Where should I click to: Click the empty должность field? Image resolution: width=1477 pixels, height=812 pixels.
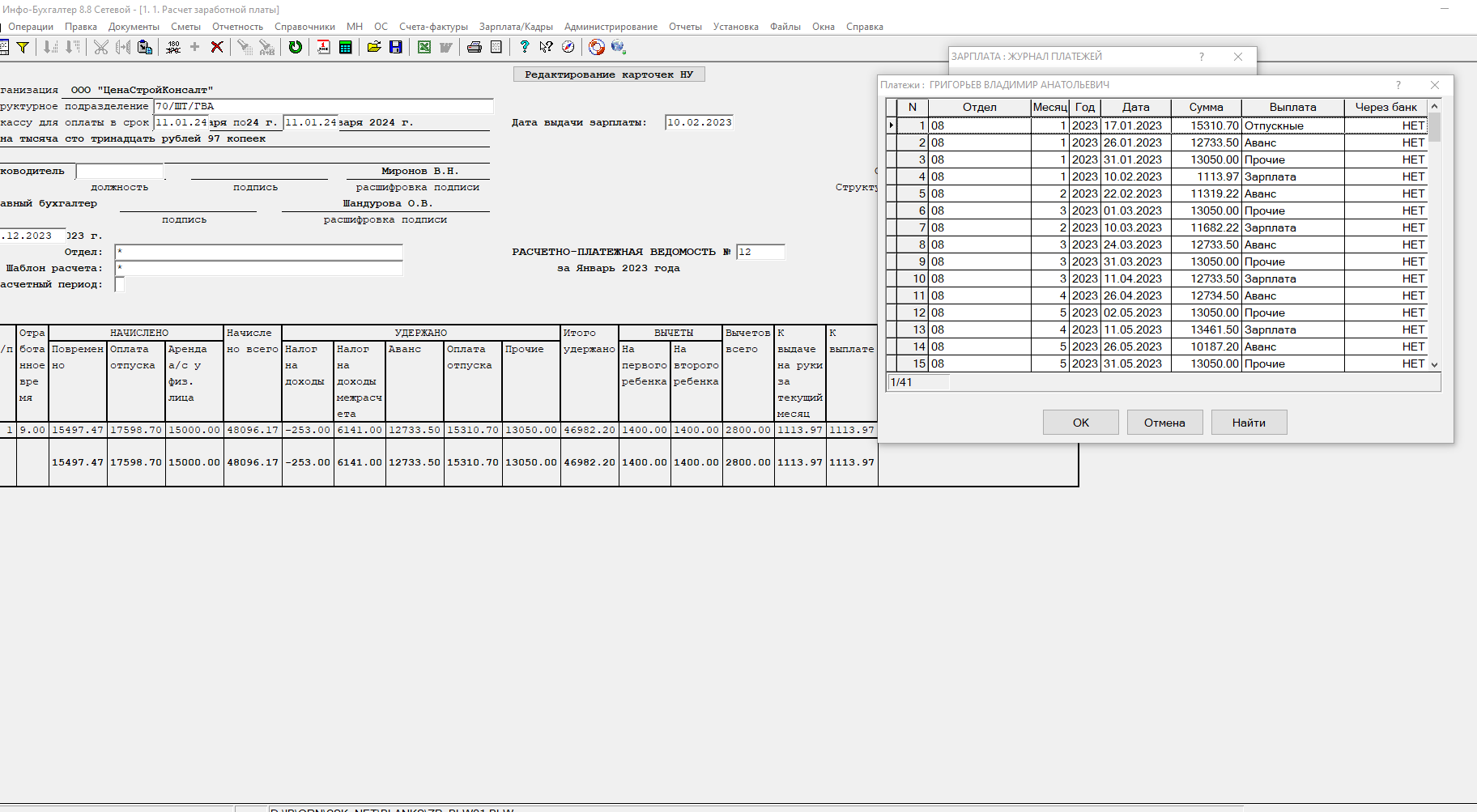(120, 171)
